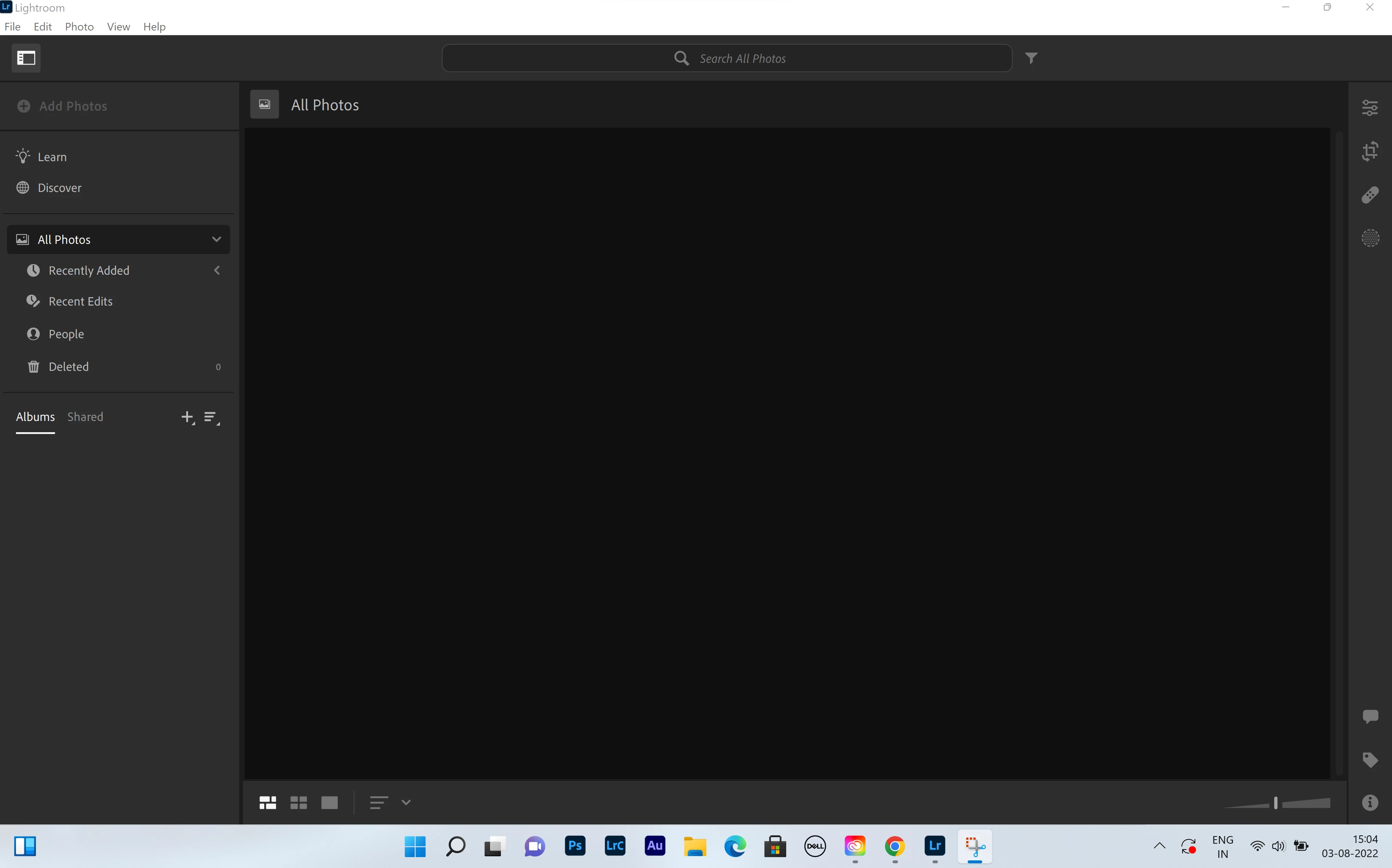
Task: Open the Keywords tag panel
Action: [1369, 759]
